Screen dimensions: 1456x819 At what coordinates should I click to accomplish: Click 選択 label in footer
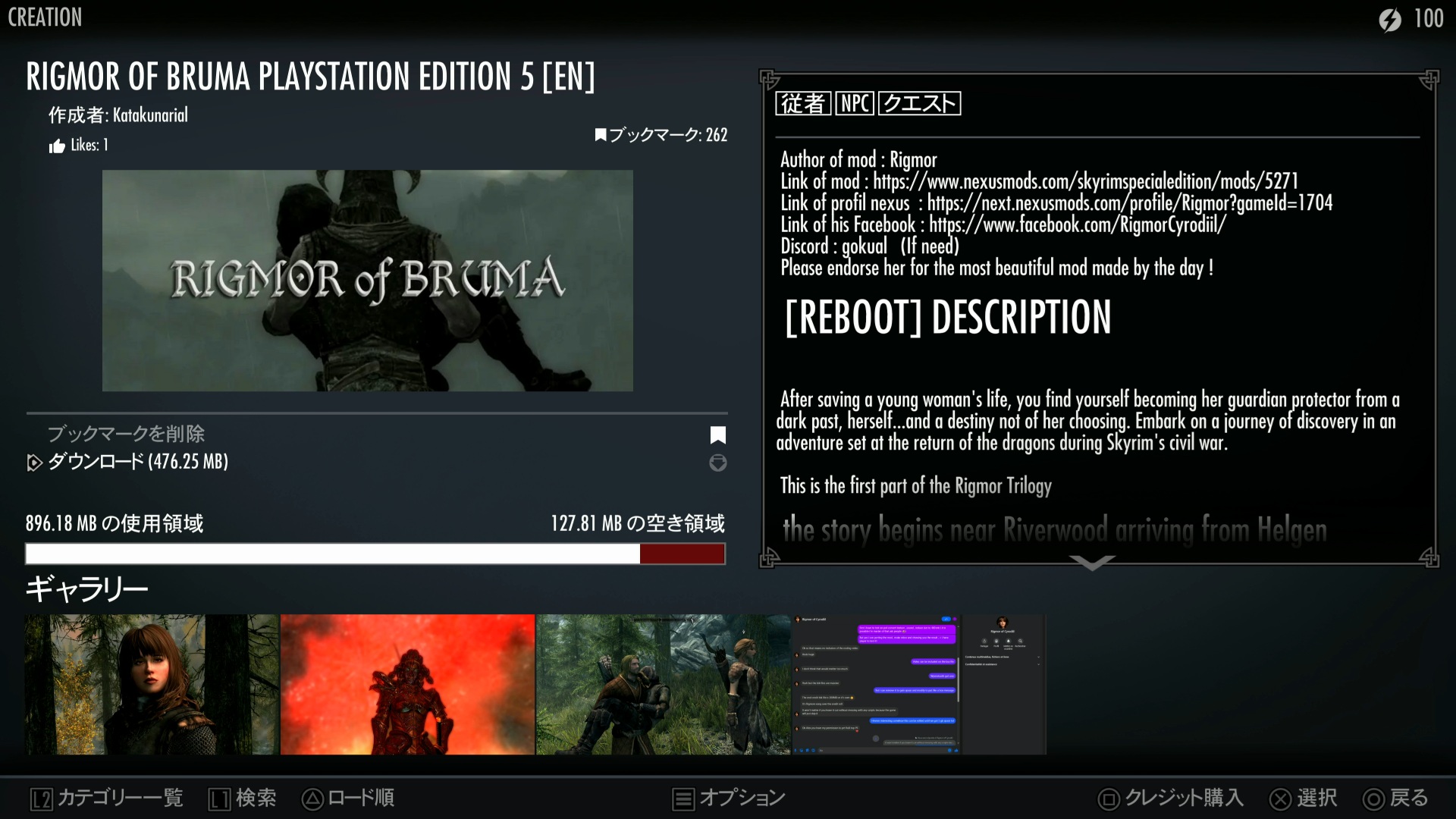pos(1317,798)
